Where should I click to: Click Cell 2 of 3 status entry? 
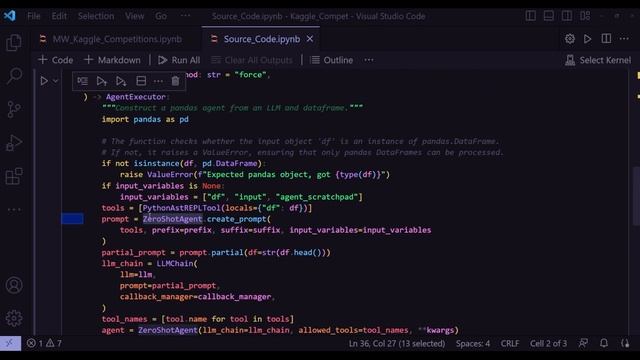coord(548,343)
